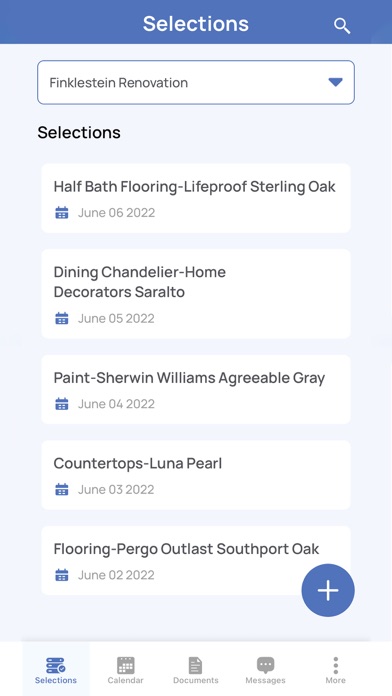The image size is (392, 696).
Task: Click the June 05 2022 date
Action: pos(116,318)
